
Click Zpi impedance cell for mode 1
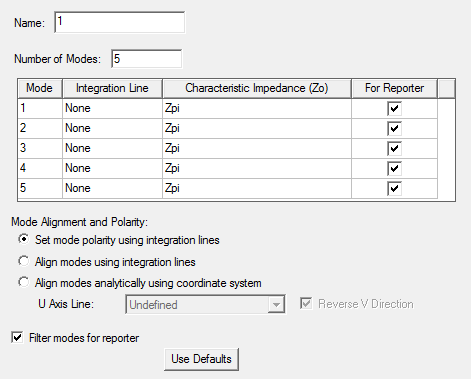(257, 108)
